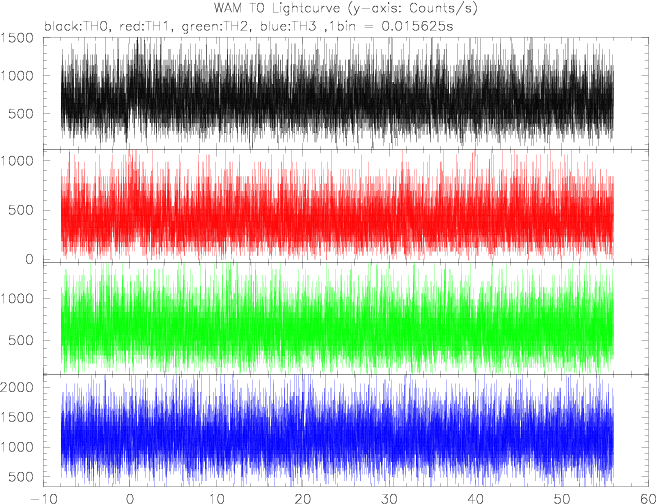The image size is (657, 504).
Task: Click the 1500 y-axis label of black panel
Action: (17, 38)
